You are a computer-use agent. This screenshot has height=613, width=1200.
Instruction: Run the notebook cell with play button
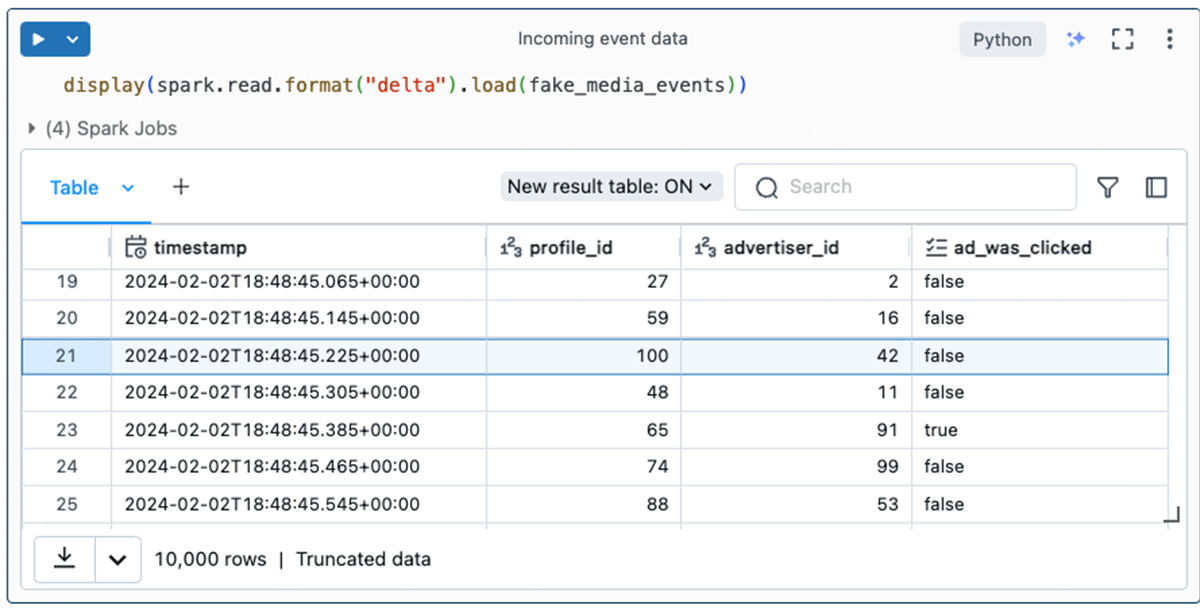click(39, 40)
